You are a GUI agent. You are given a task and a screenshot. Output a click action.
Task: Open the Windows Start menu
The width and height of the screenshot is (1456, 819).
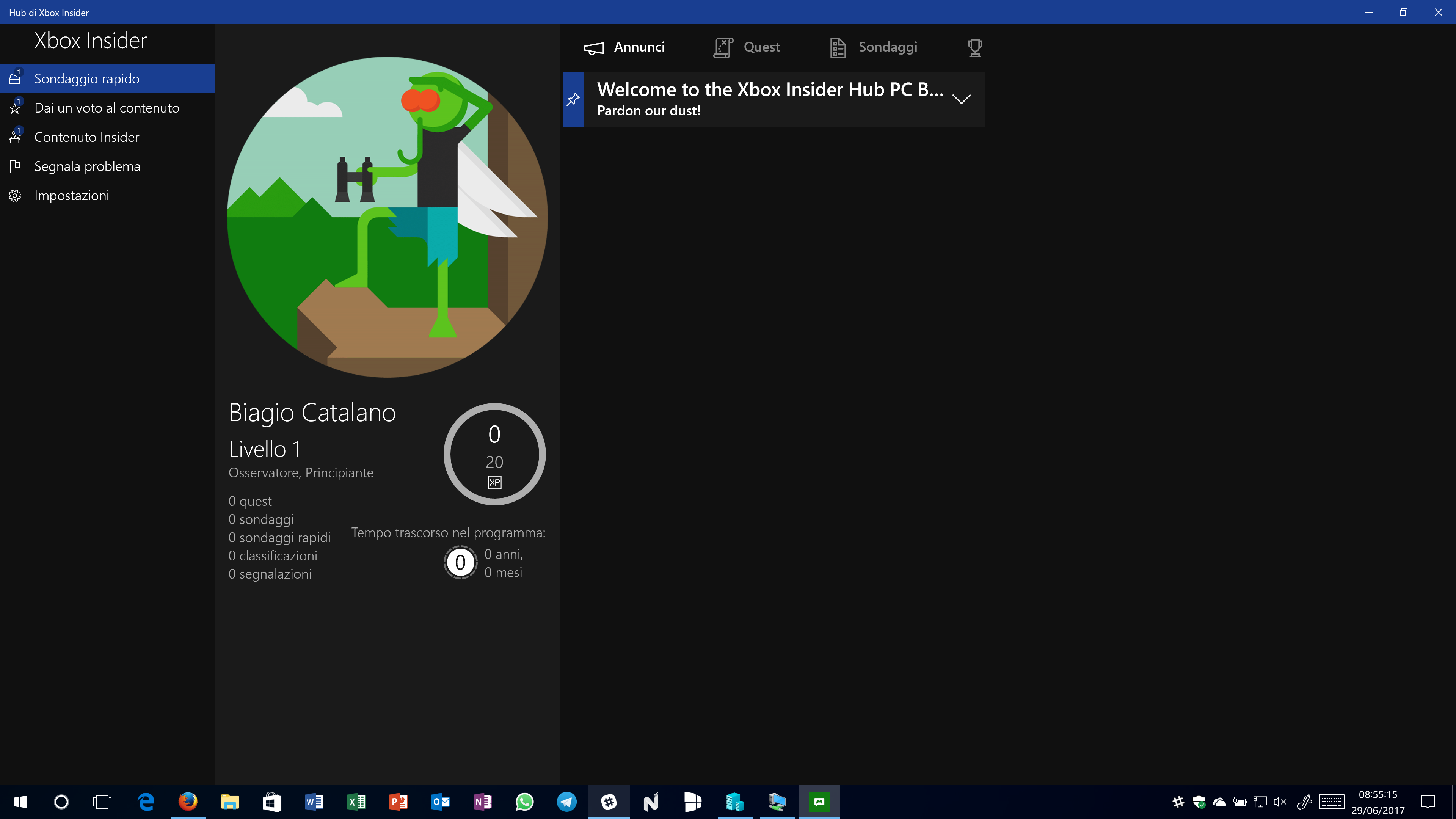point(20,802)
